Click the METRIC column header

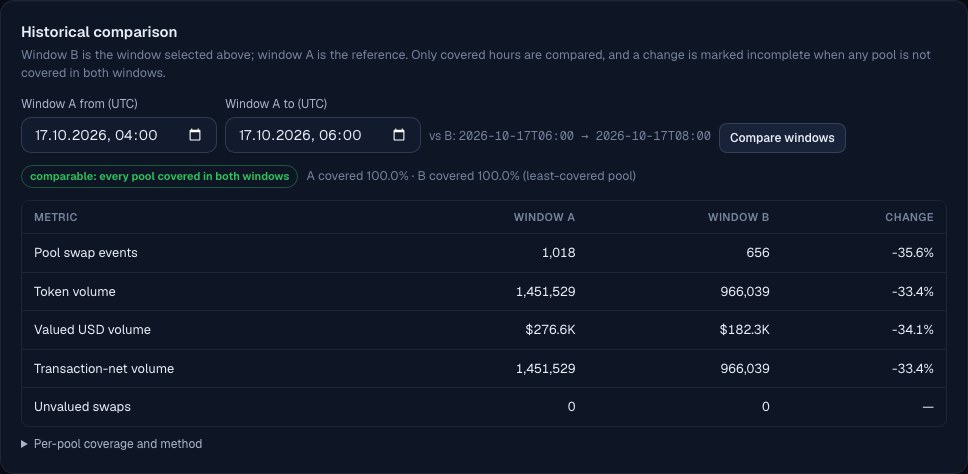click(x=56, y=217)
